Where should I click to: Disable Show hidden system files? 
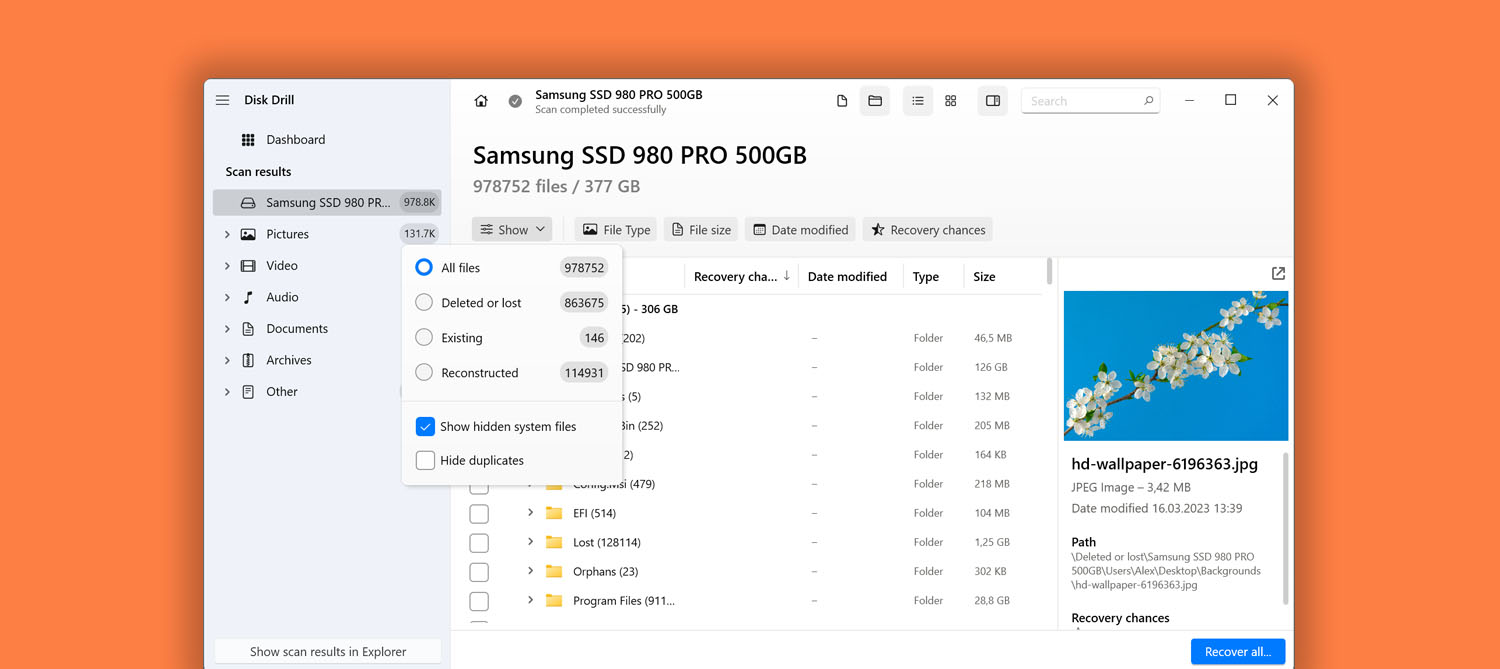point(424,426)
